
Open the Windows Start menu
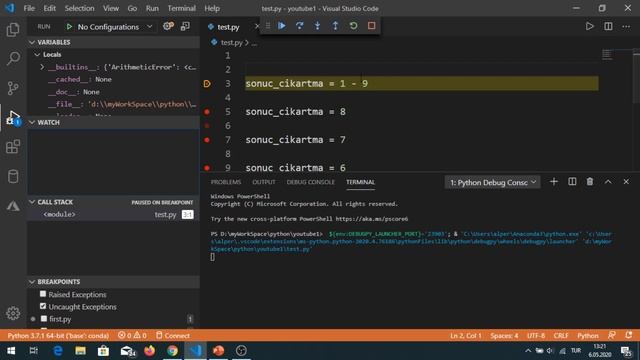click(x=11, y=351)
